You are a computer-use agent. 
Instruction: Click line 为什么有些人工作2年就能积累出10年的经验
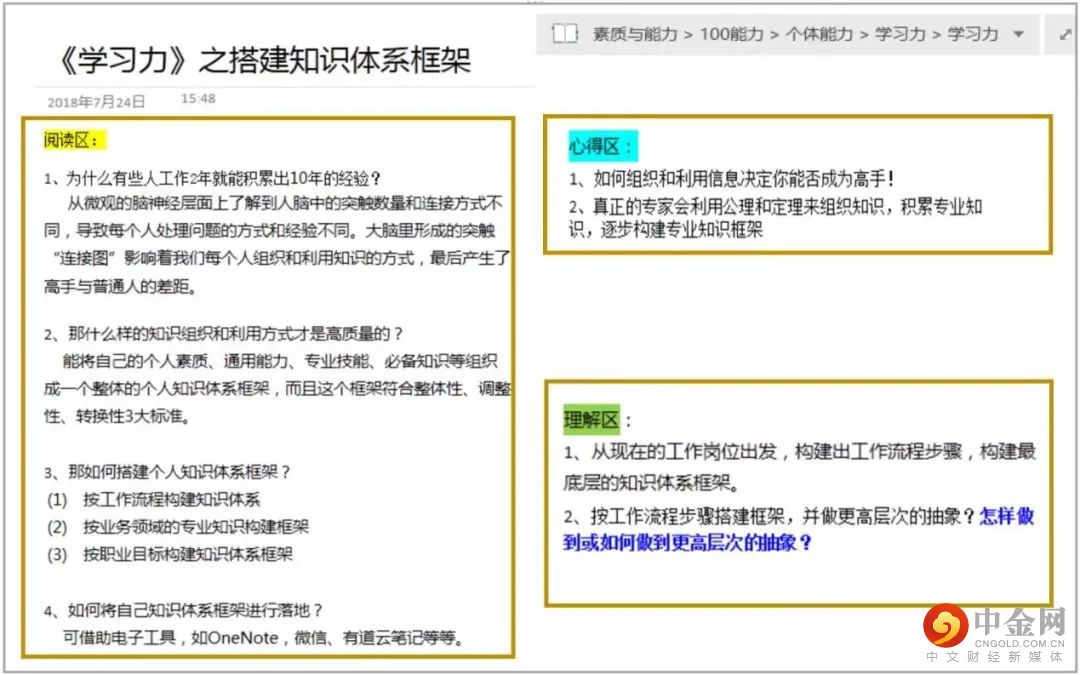point(213,178)
